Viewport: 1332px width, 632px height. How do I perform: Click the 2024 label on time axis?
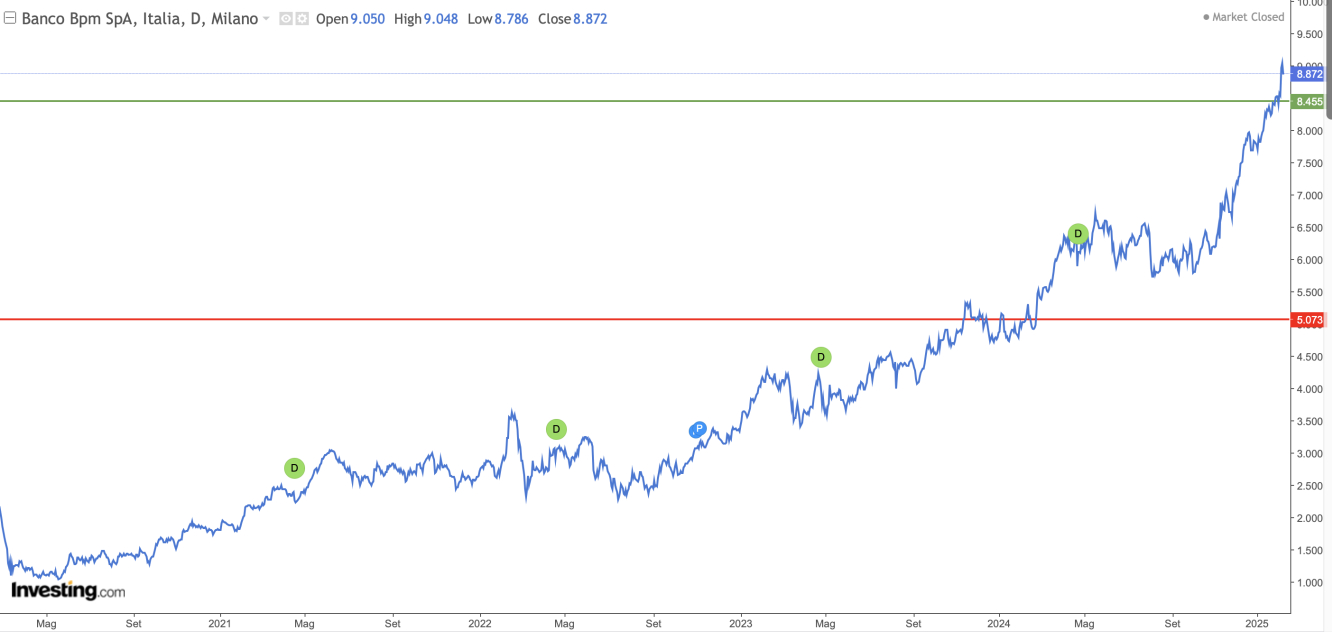point(998,623)
